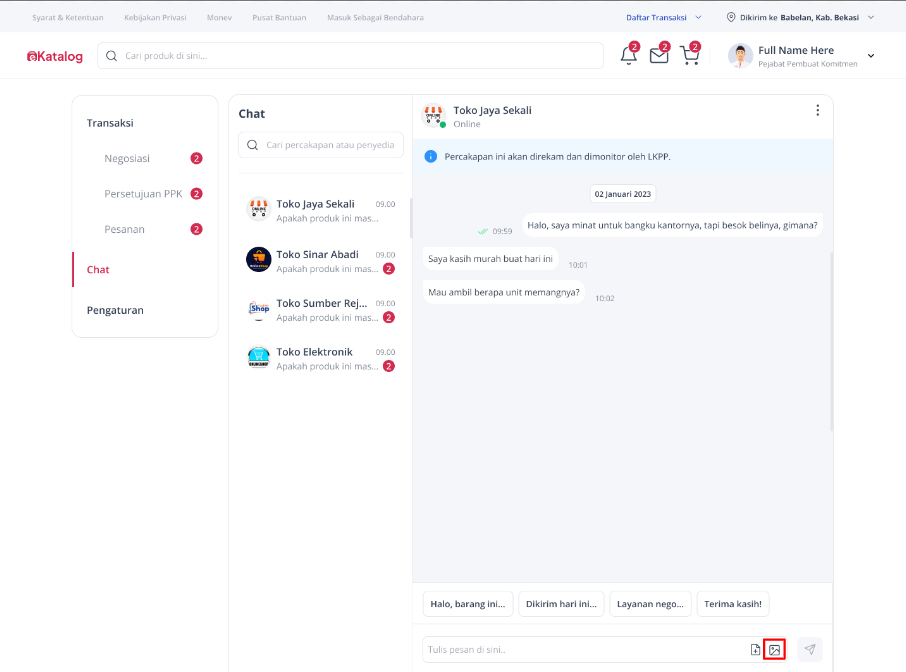This screenshot has height=672, width=906.
Task: Insert quick reply 'Halo, barang ini...'
Action: point(467,604)
